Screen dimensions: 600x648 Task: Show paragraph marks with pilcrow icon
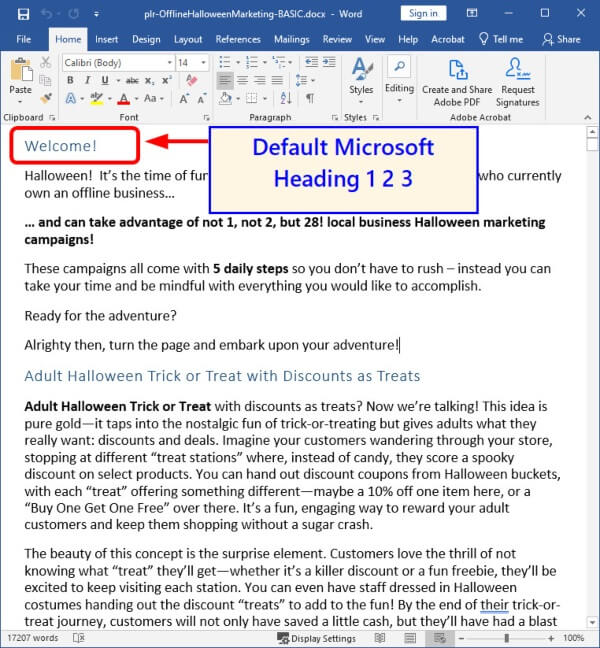coord(310,98)
